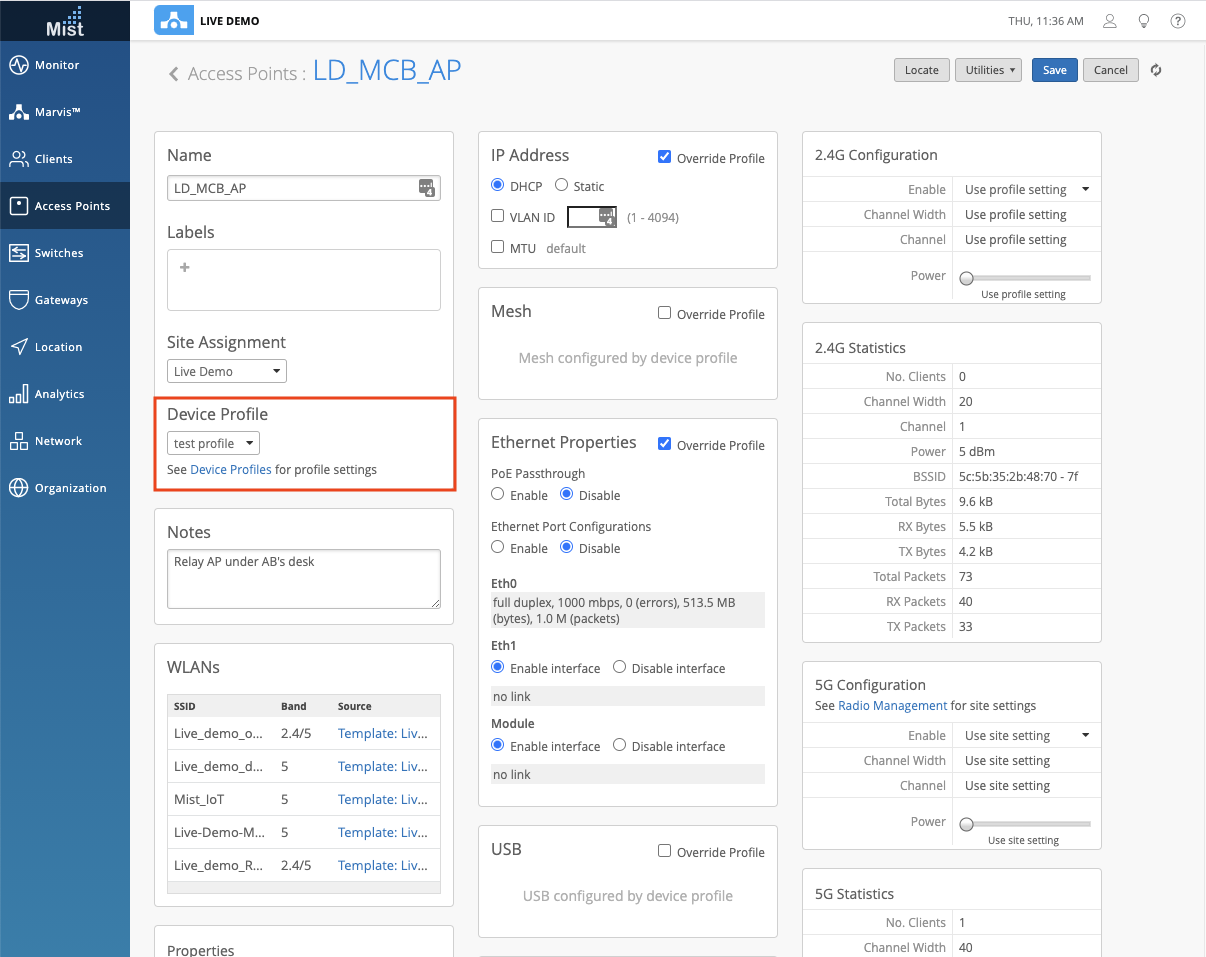Click the lightbulb icon in header

[x=1144, y=21]
